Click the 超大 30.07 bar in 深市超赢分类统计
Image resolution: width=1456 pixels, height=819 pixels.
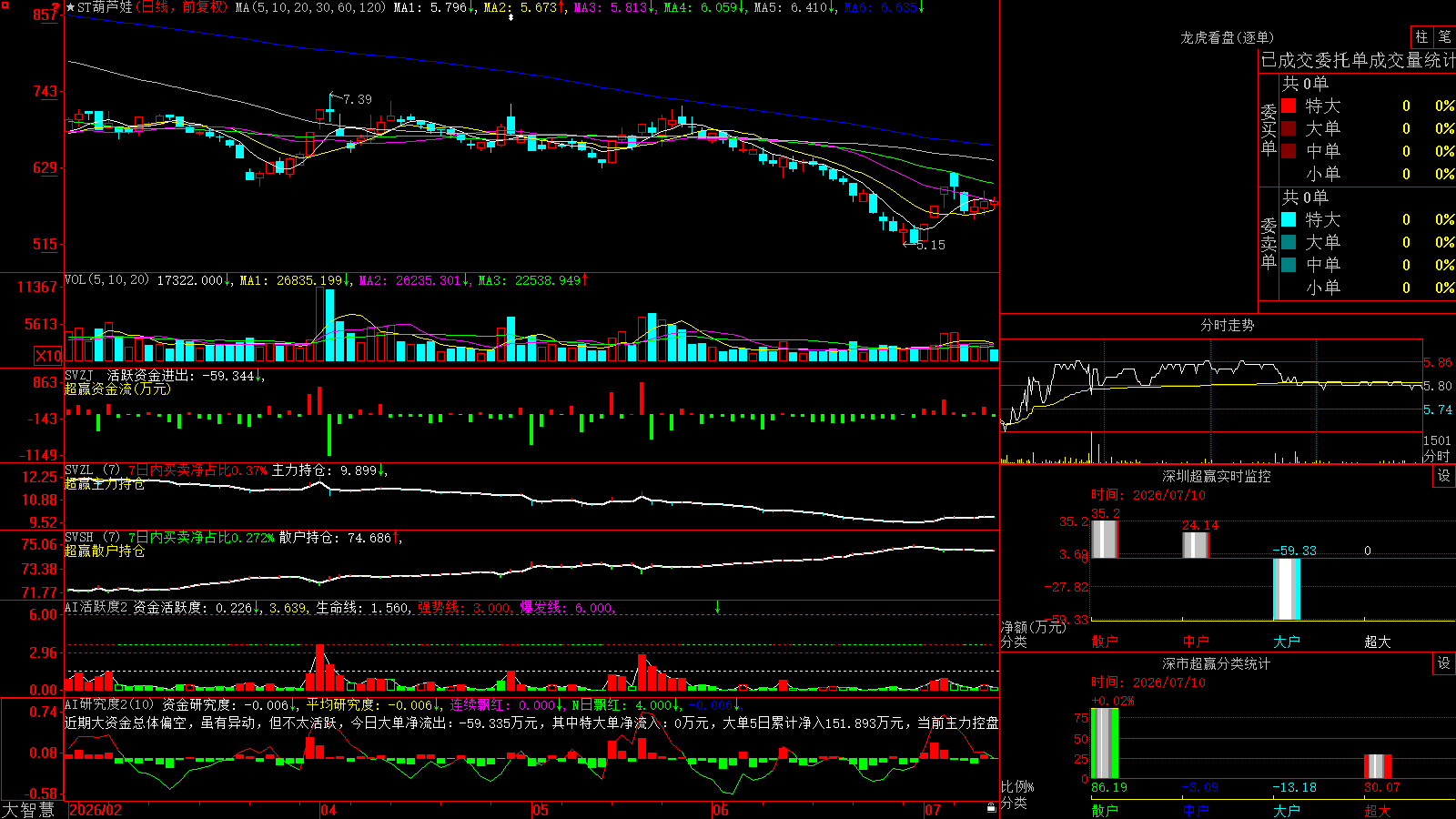pyautogui.click(x=1378, y=766)
